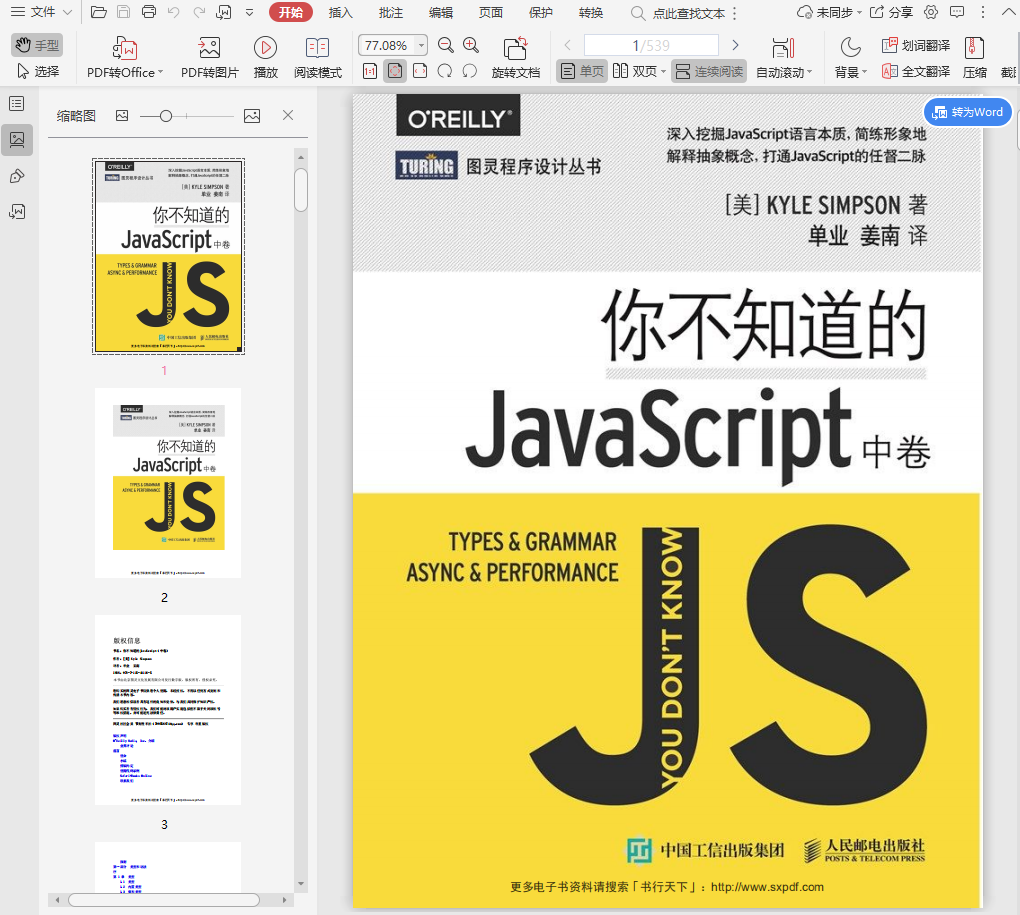The height and width of the screenshot is (915, 1020).
Task: Enable 单页 single page view
Action: 581,71
